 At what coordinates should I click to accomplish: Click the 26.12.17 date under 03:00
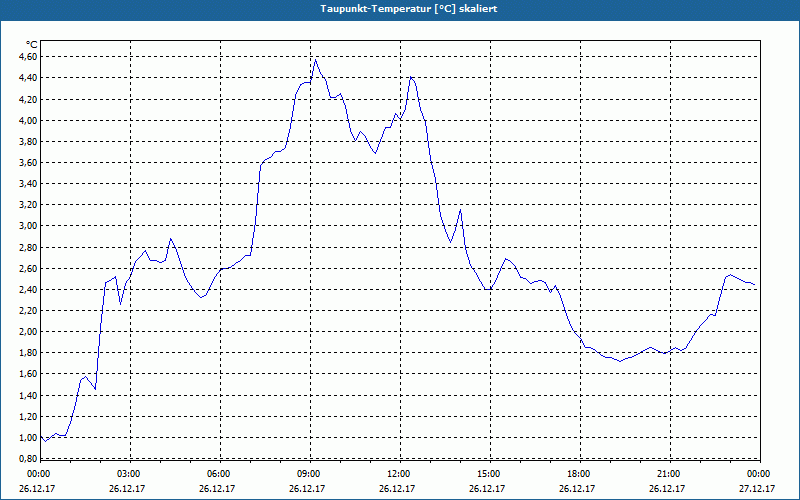pos(128,488)
